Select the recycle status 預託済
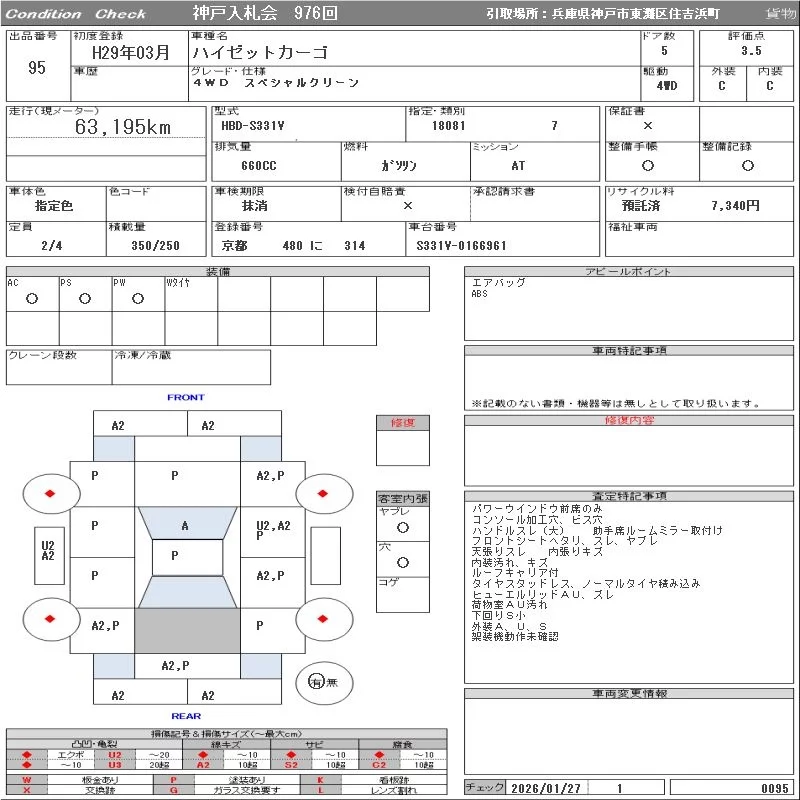Viewport: 800px width, 800px height. click(x=641, y=206)
